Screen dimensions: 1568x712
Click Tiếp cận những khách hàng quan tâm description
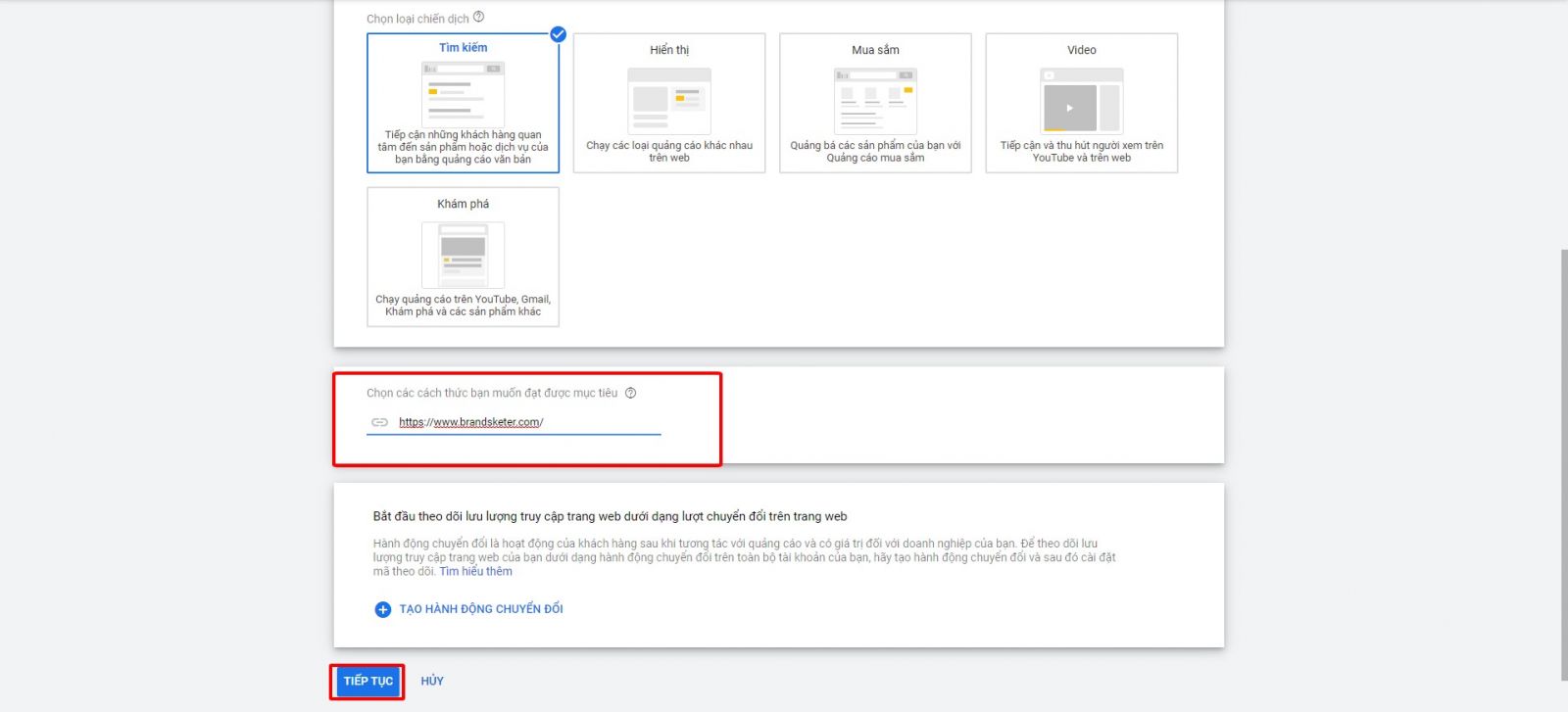[x=463, y=147]
